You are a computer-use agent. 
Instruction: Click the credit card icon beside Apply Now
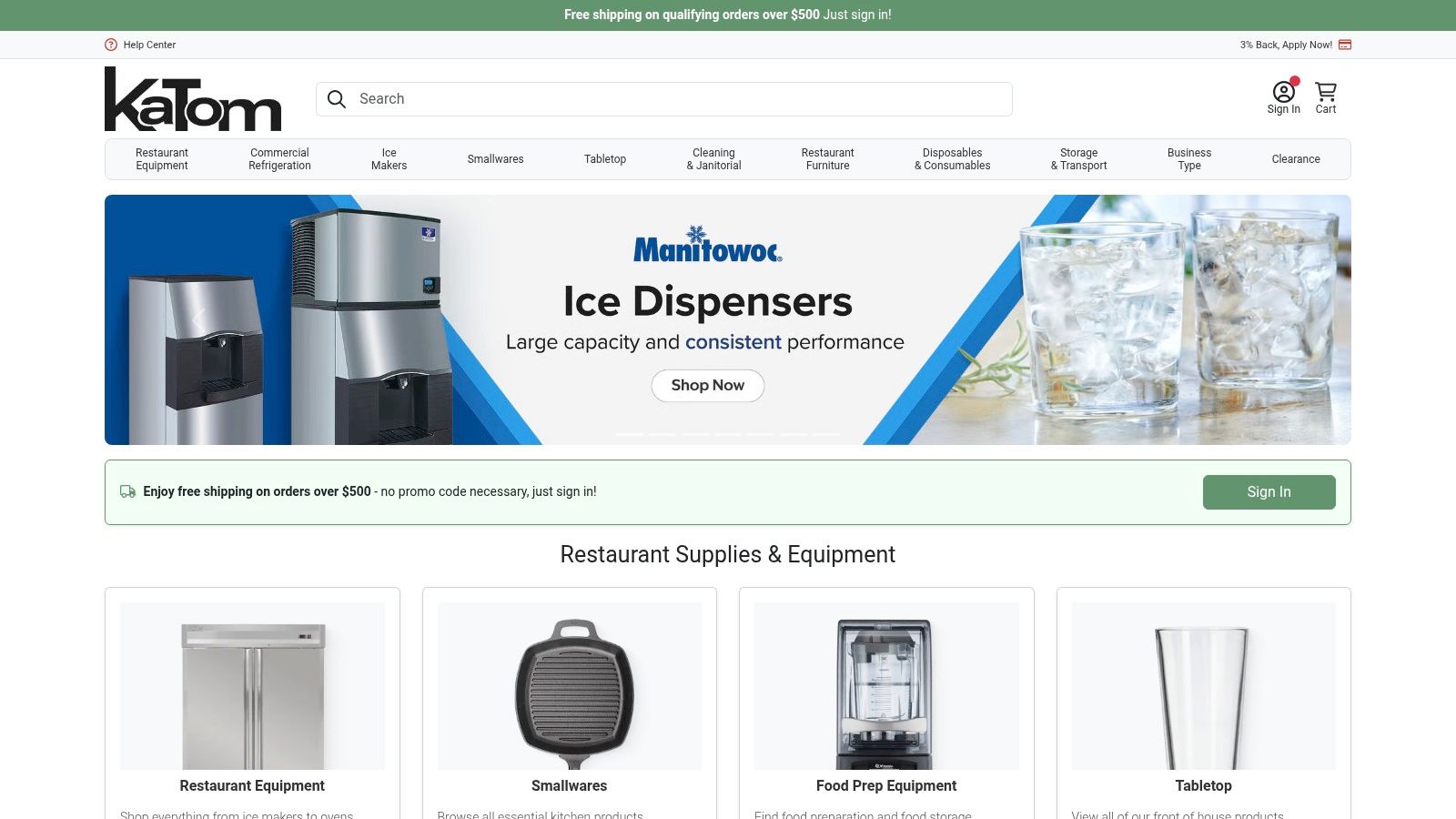pos(1345,45)
